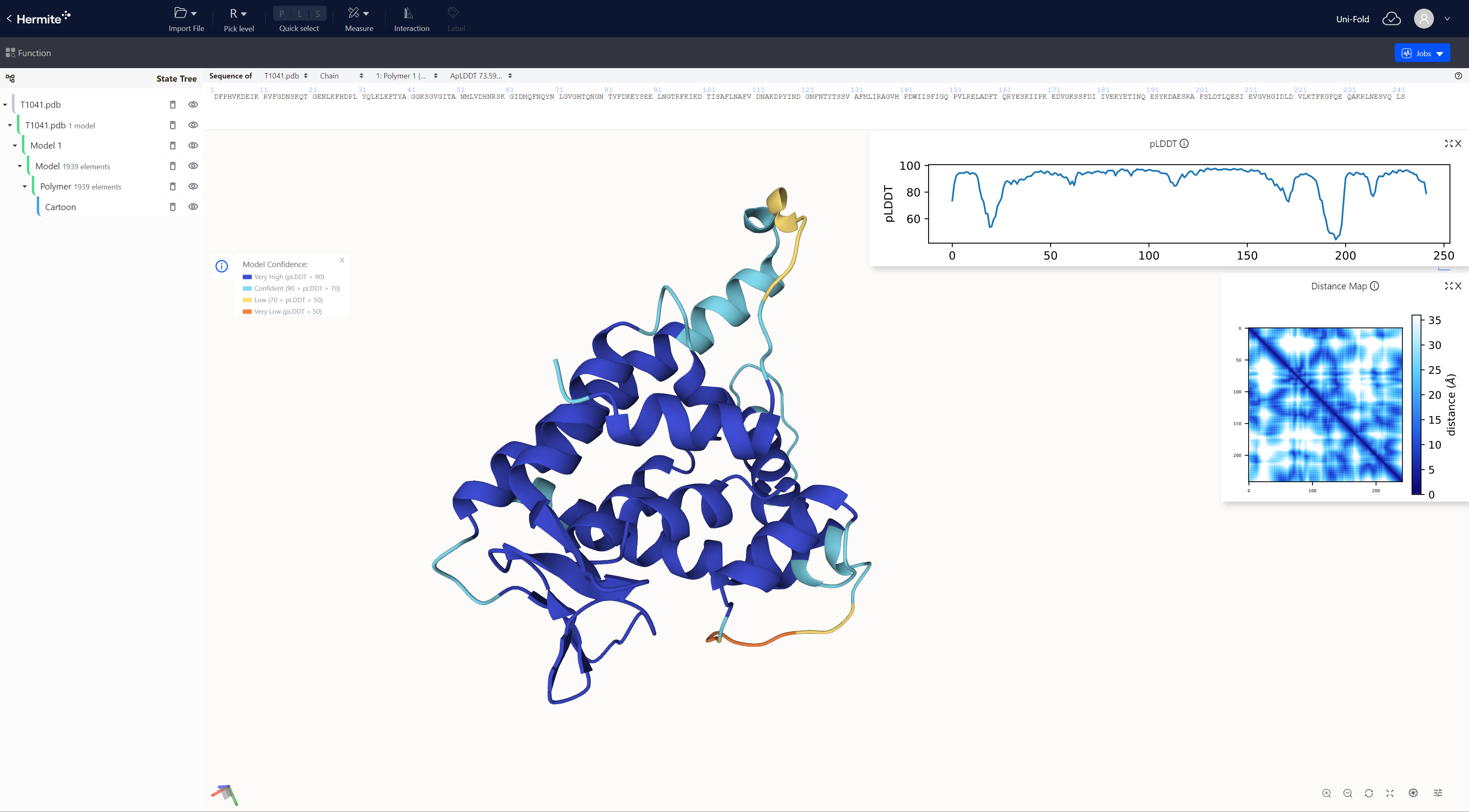Open the sequence panel help icon
The width and height of the screenshot is (1469, 812).
pyautogui.click(x=1458, y=76)
